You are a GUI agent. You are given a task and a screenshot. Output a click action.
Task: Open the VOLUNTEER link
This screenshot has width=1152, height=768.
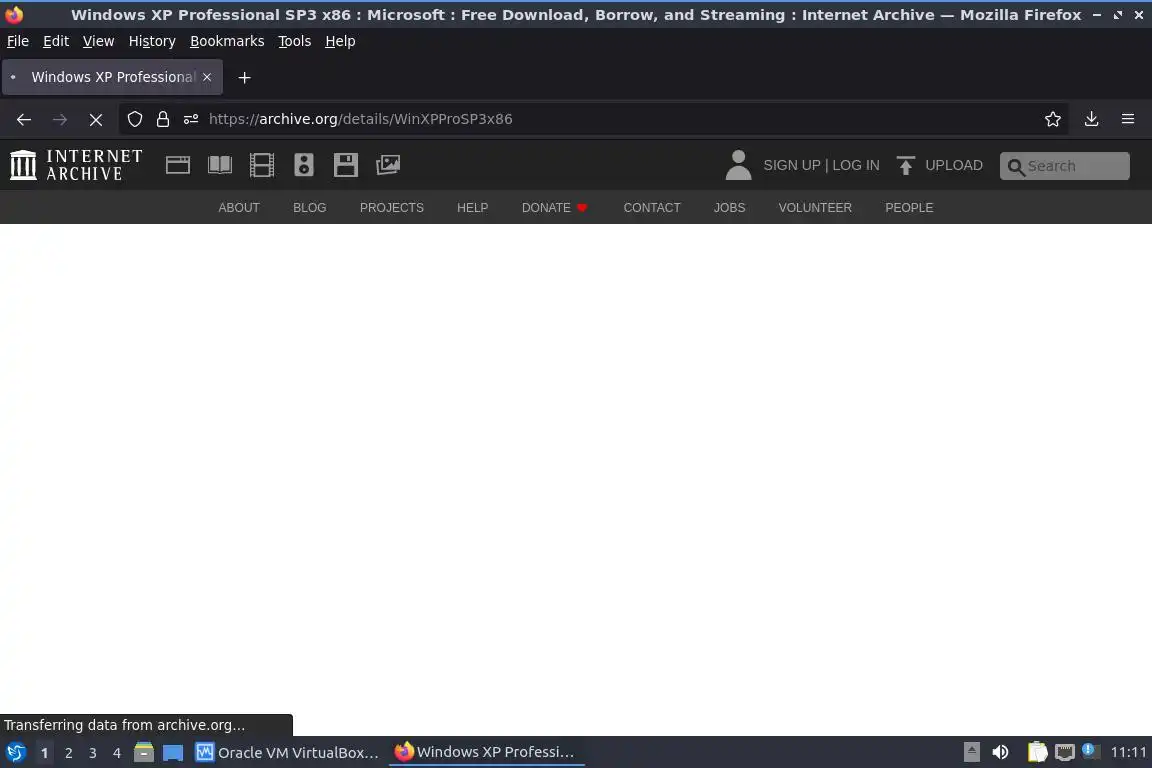815,208
